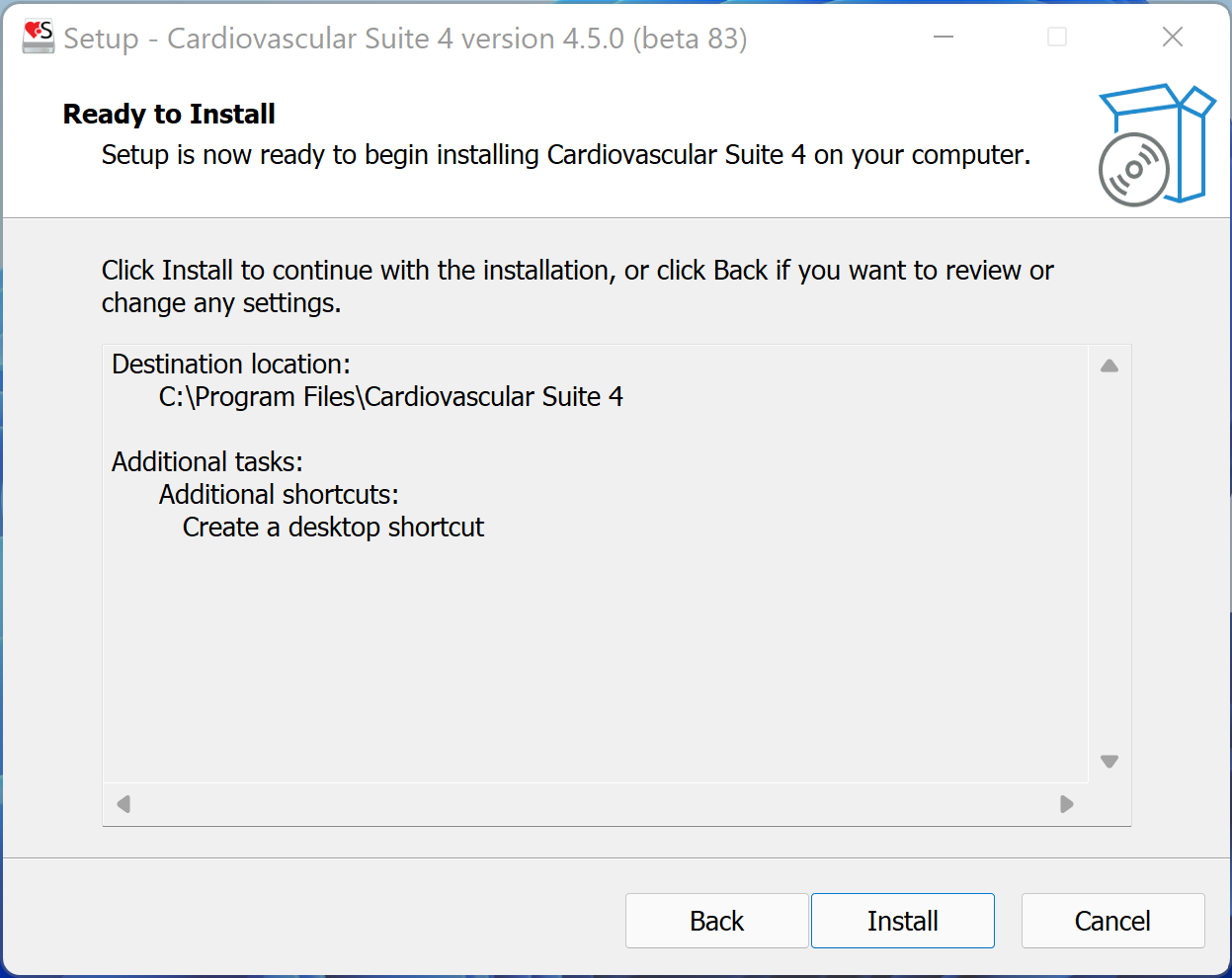Click the Cardiovascular Suite setup icon in title bar
The height and width of the screenshot is (978, 1232).
point(39,38)
